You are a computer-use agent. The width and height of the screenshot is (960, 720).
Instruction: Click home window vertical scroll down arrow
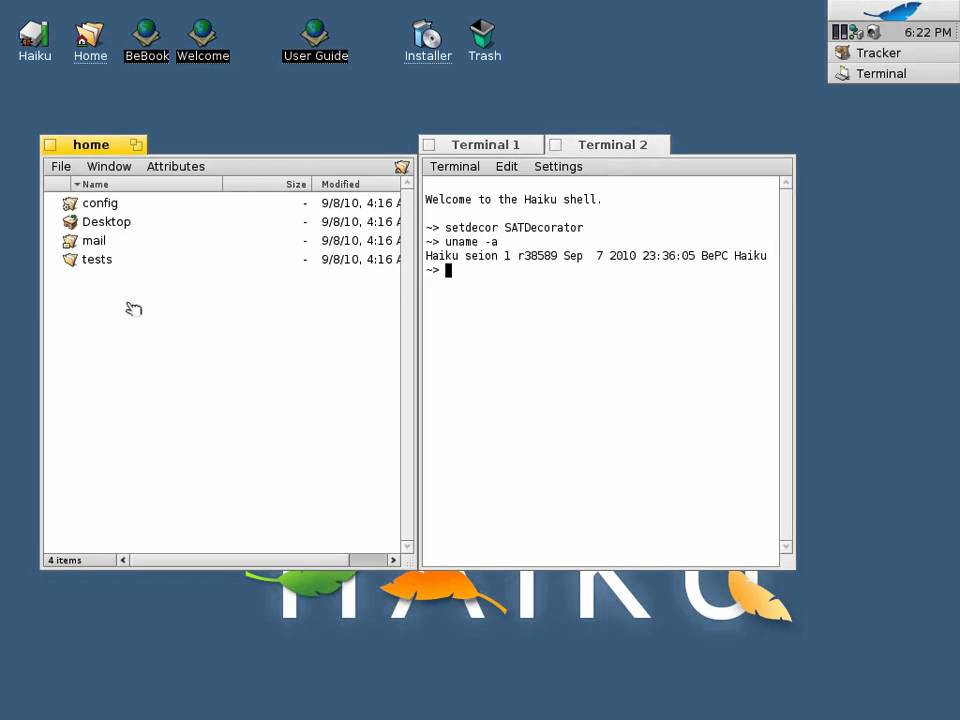point(407,546)
